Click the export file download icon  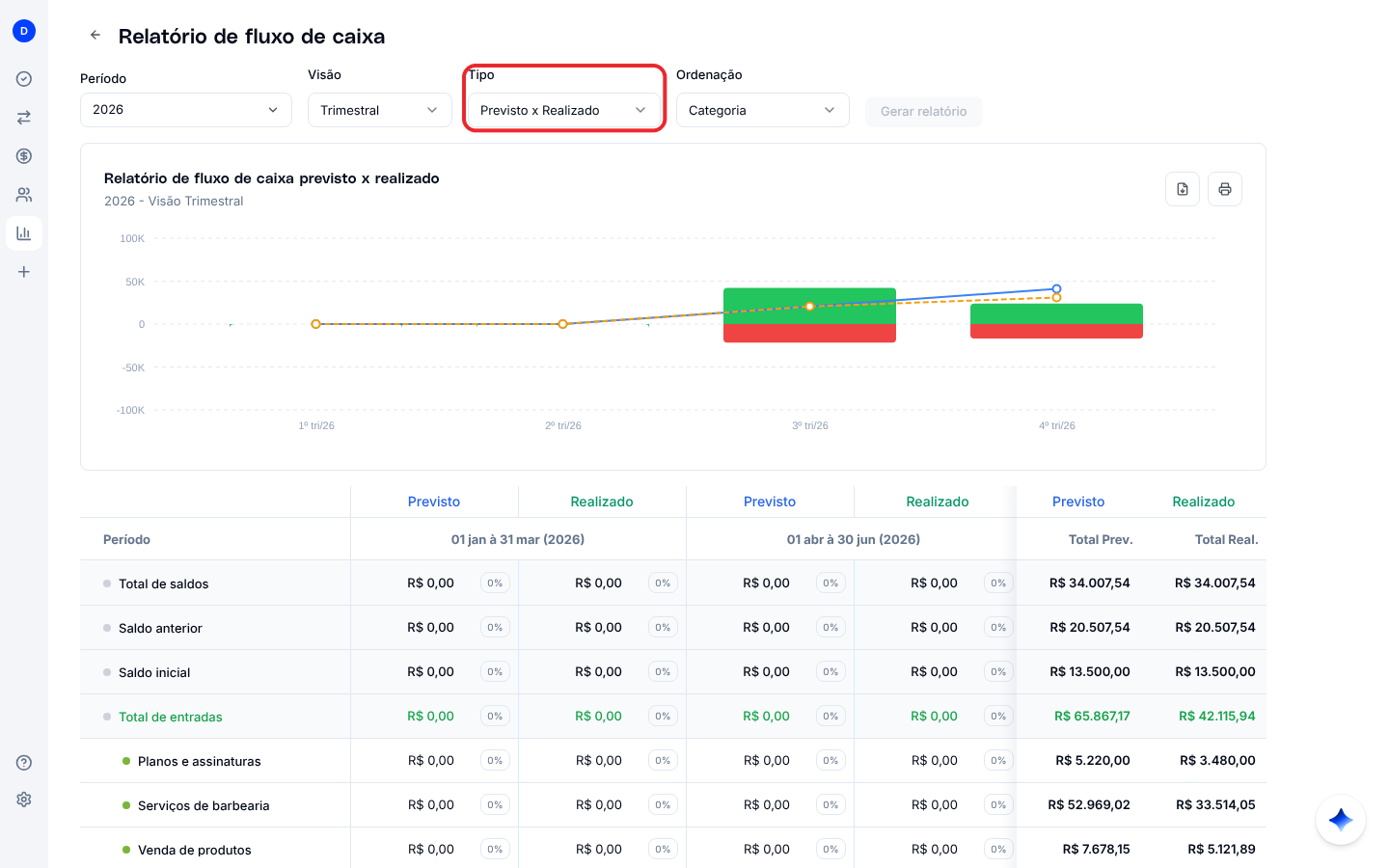[x=1183, y=189]
